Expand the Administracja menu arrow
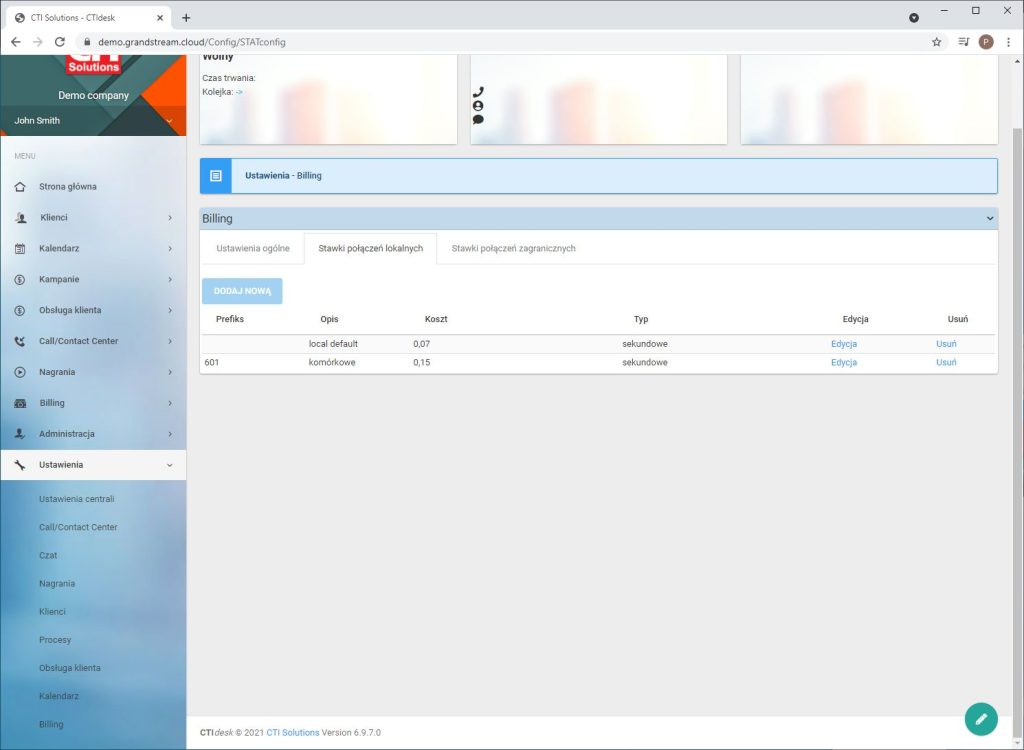The height and width of the screenshot is (750, 1024). point(170,434)
